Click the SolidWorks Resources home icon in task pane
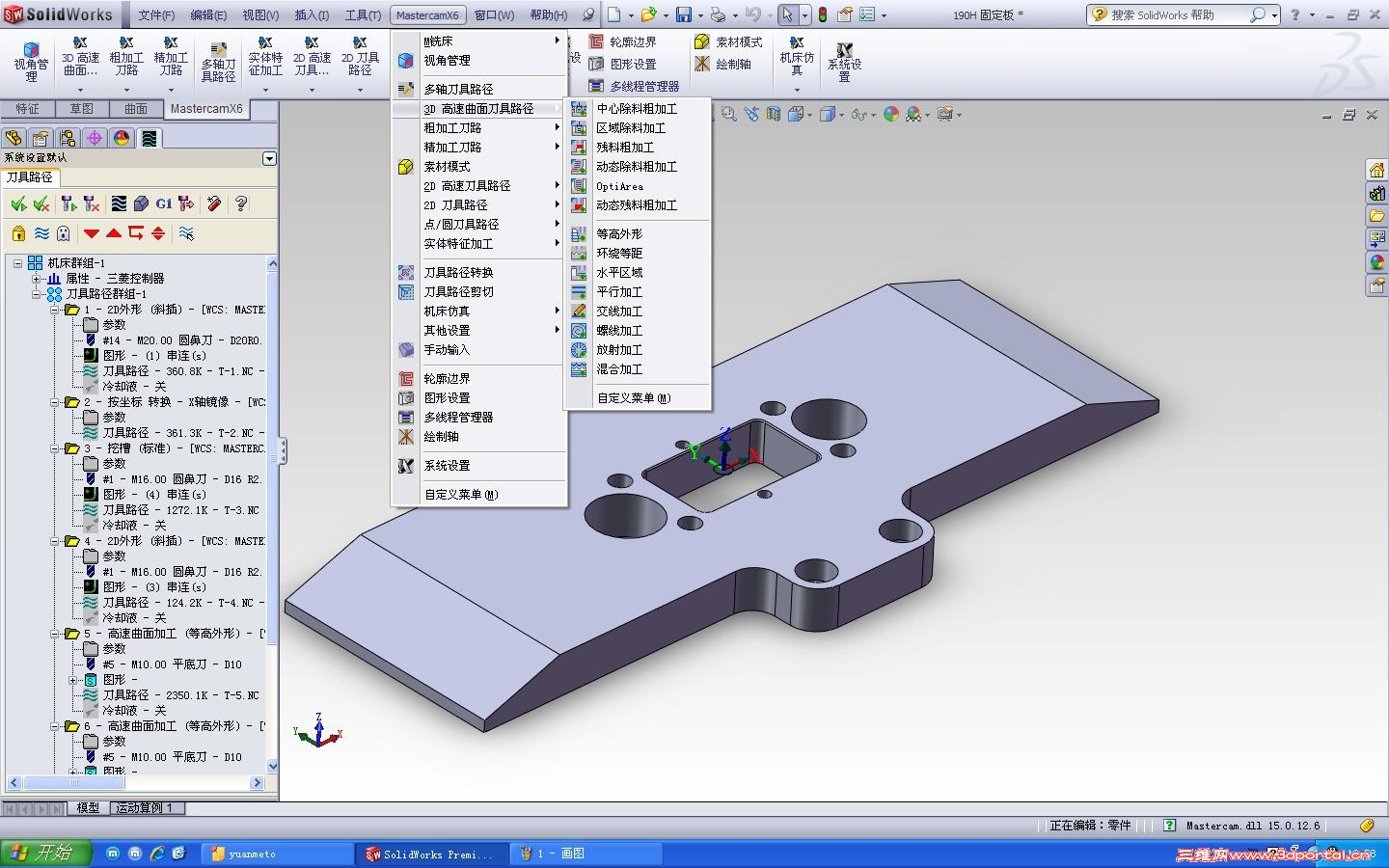This screenshot has height=868, width=1389. pos(1376,171)
